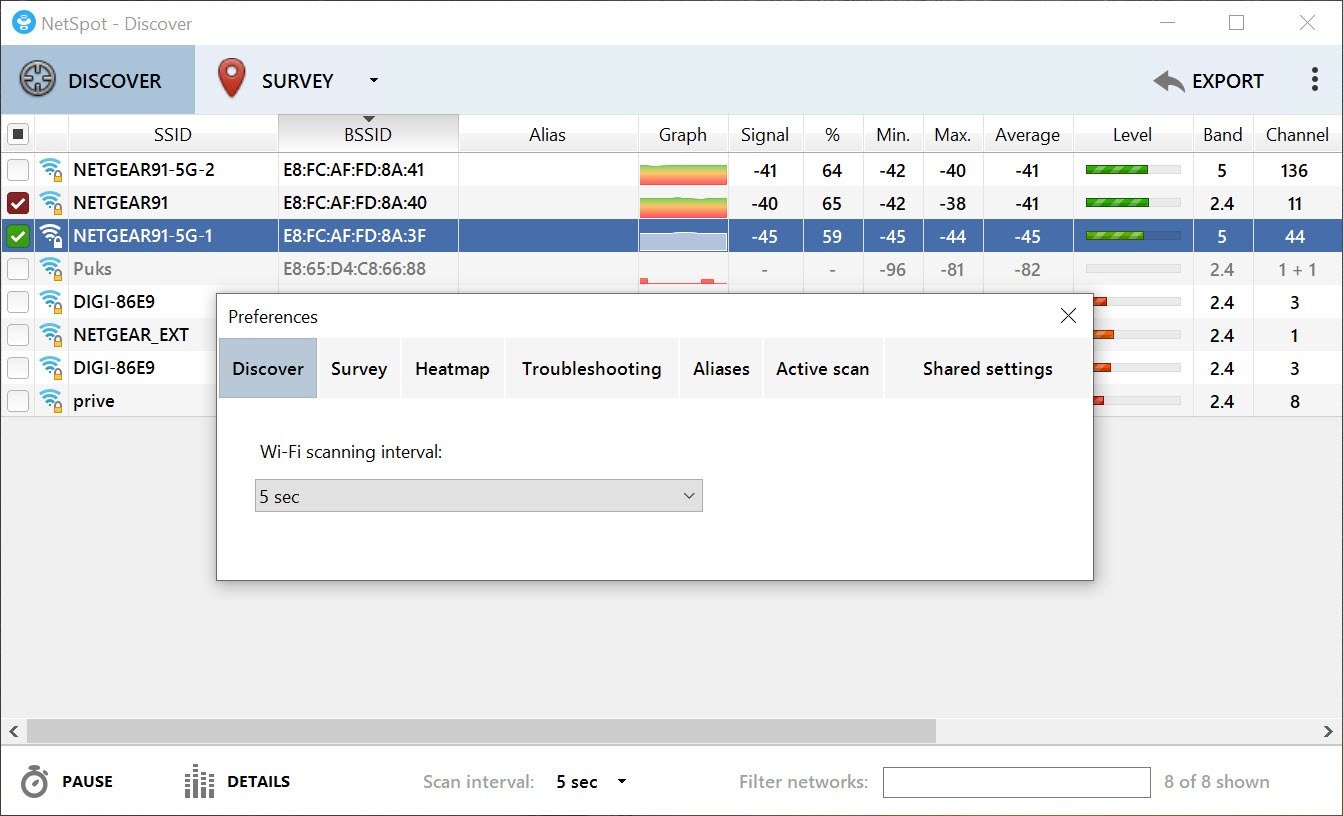Viewport: 1343px width, 816px height.
Task: Click the Discover radar icon
Action: click(x=37, y=80)
